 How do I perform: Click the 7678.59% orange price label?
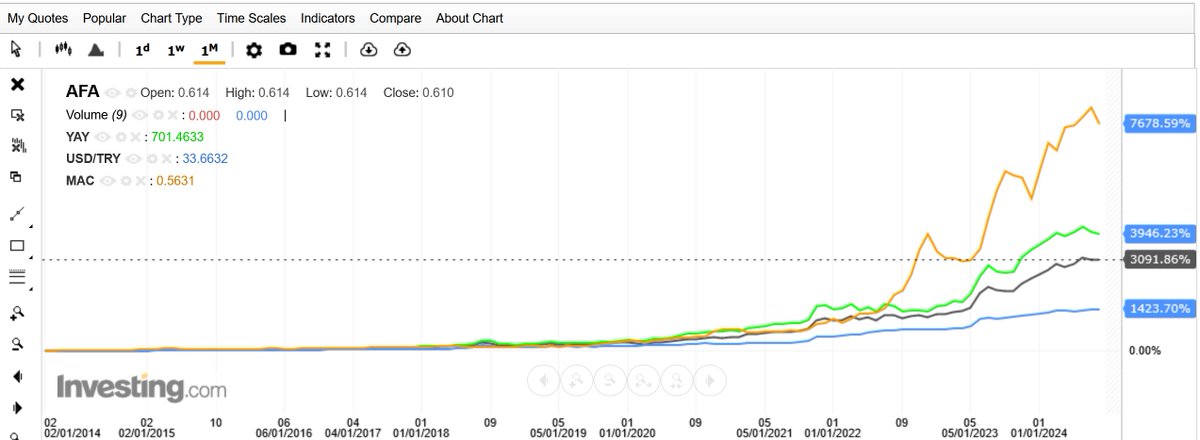coord(1158,124)
